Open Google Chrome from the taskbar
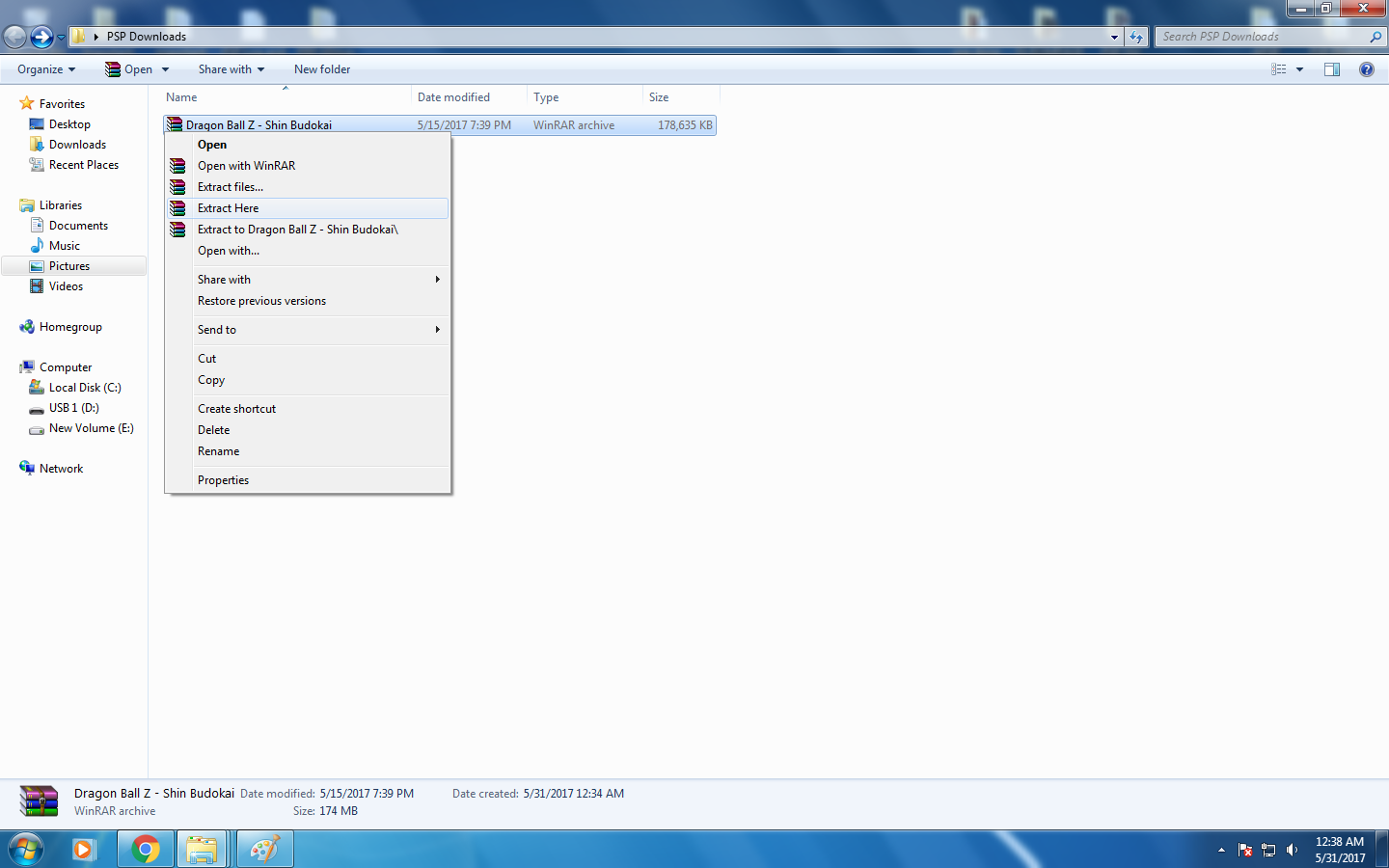This screenshot has height=868, width=1389. (x=145, y=849)
